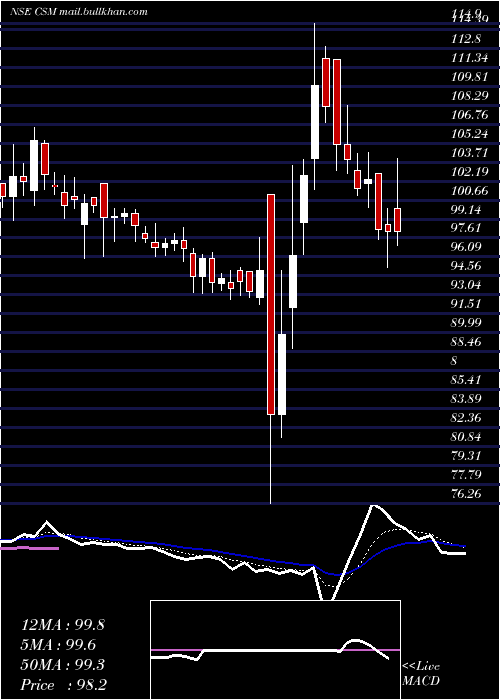Click the 79.31 price axis label
500x700 pixels.
coord(466,456)
